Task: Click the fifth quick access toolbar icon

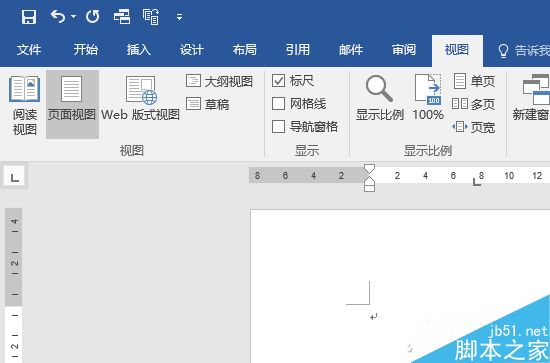Action: [x=151, y=17]
